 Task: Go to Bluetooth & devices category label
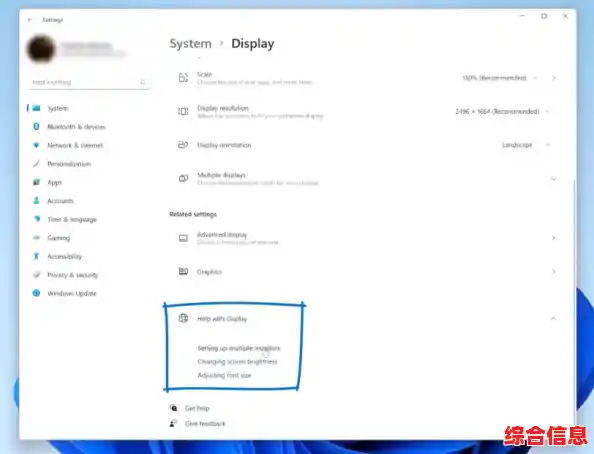pos(76,127)
